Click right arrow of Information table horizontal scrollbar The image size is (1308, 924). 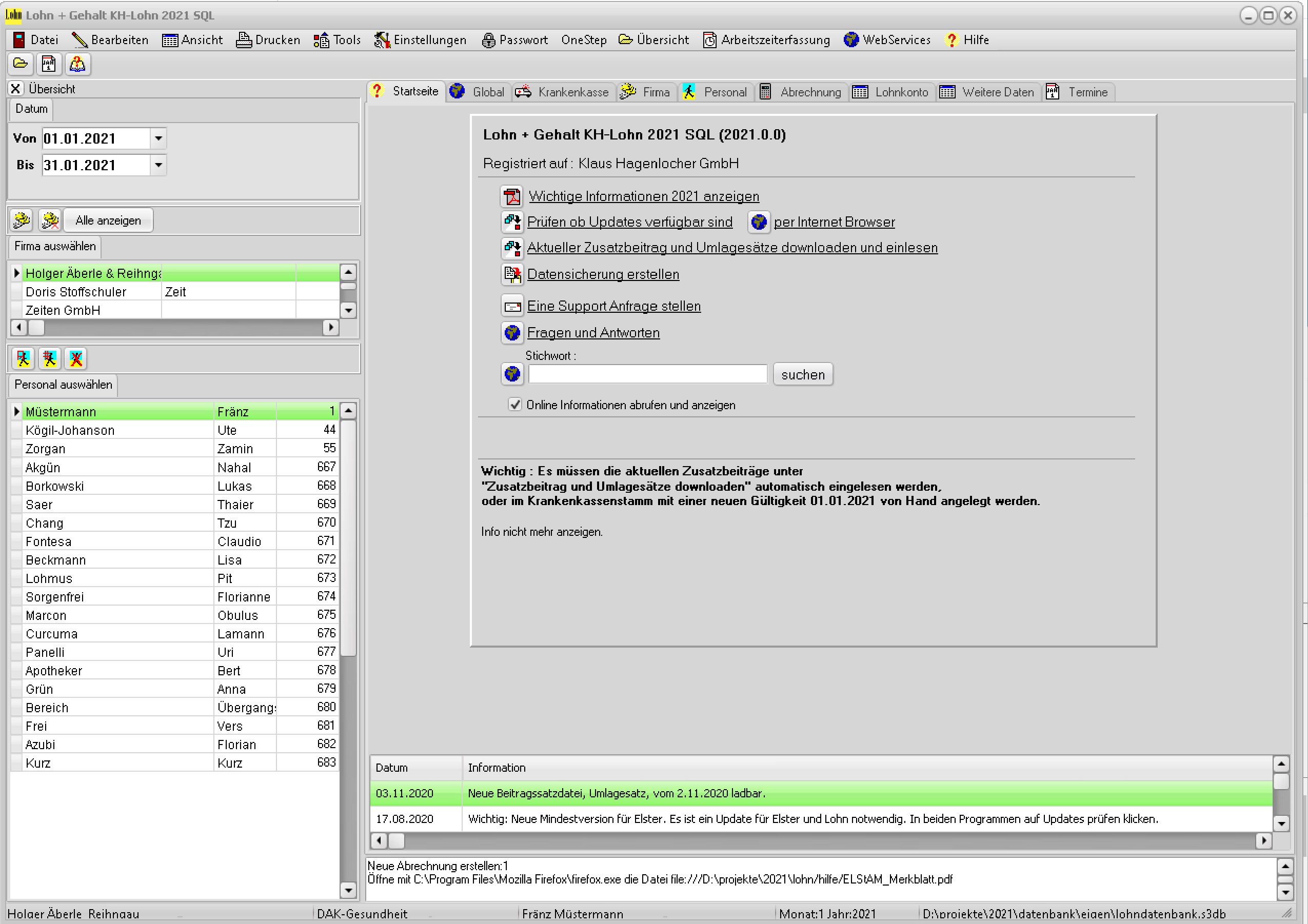(1264, 840)
